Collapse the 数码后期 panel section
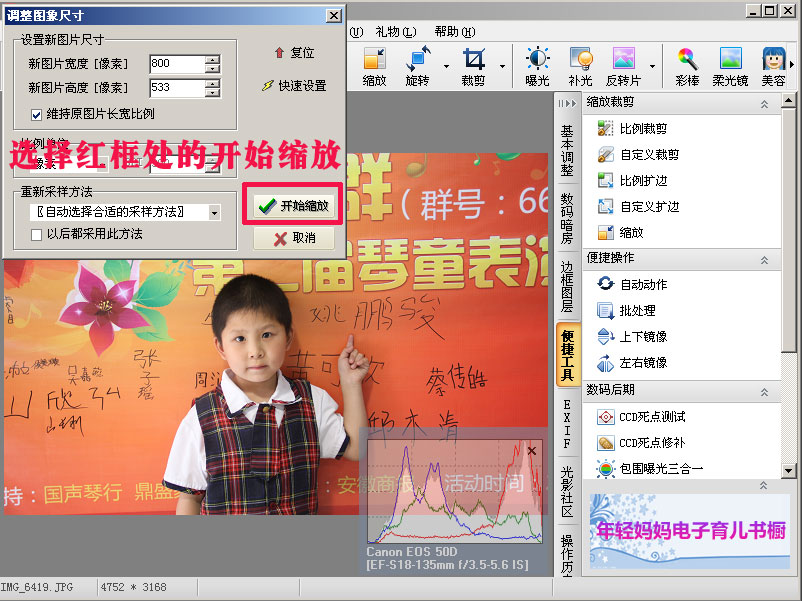Viewport: 802px width, 601px height. point(764,392)
